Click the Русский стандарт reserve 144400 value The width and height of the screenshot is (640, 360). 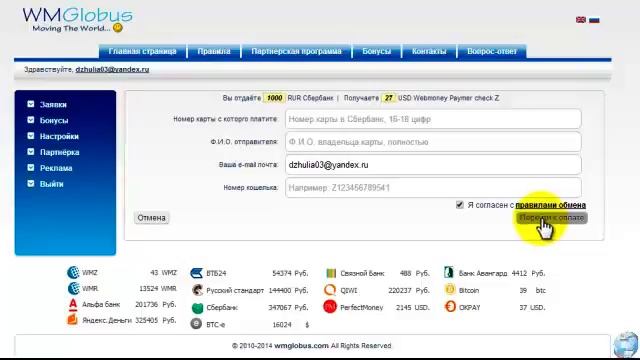[280, 290]
